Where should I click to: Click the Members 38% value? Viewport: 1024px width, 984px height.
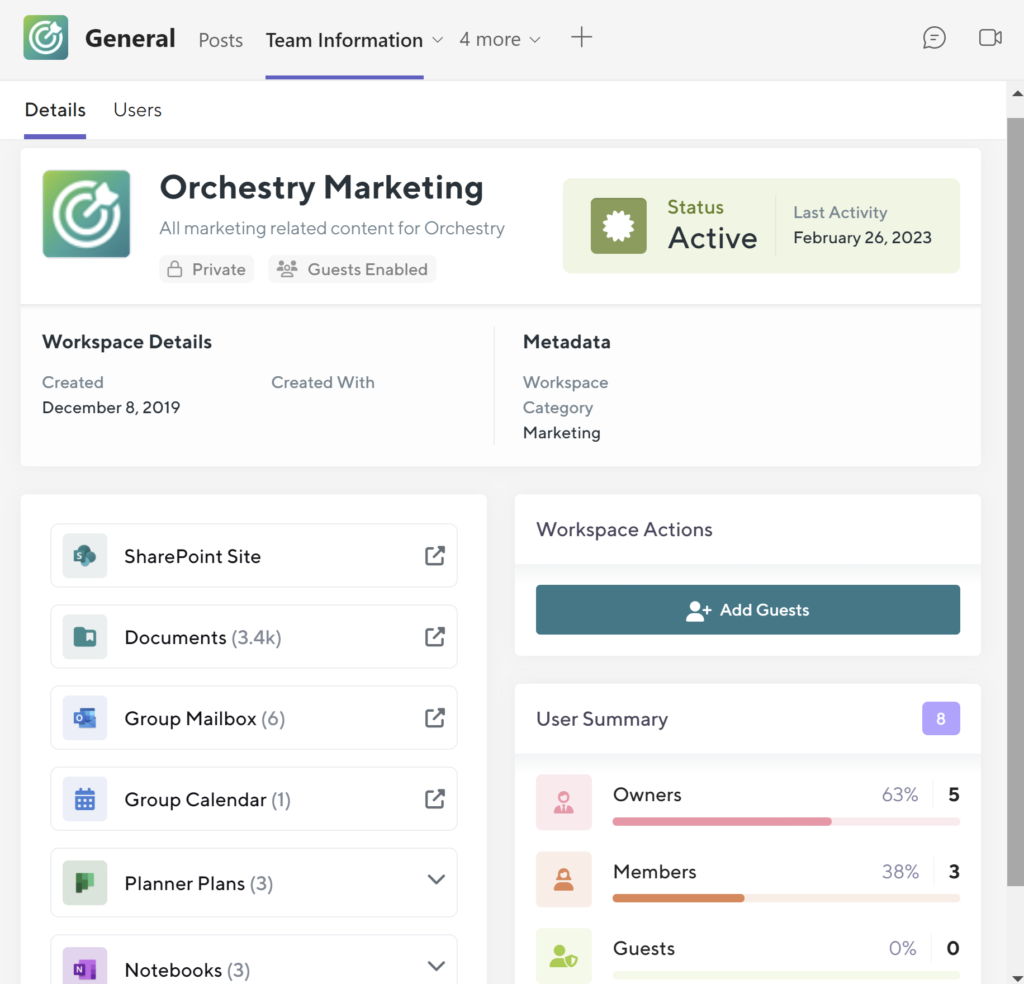900,872
